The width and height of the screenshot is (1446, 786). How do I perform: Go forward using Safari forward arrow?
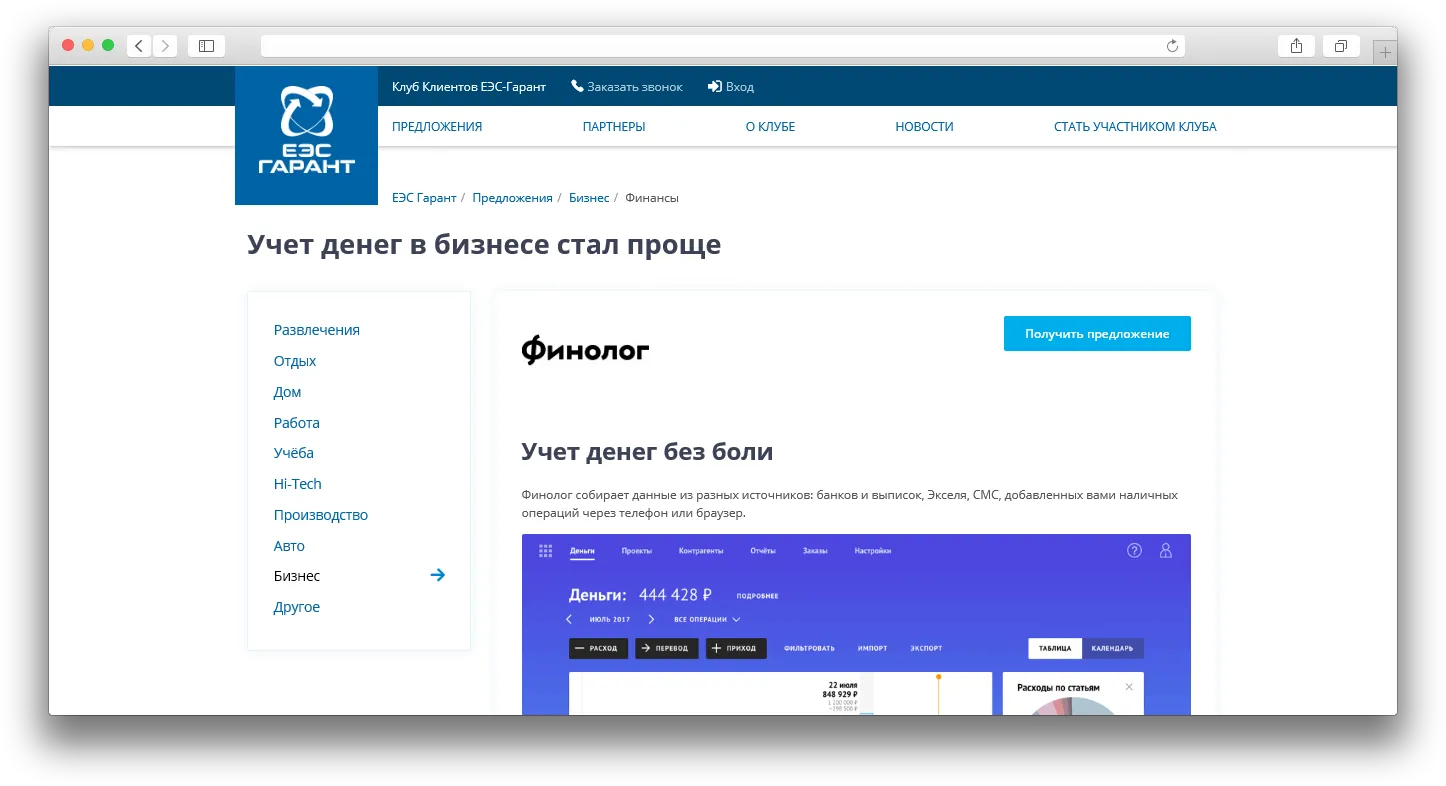(x=165, y=46)
